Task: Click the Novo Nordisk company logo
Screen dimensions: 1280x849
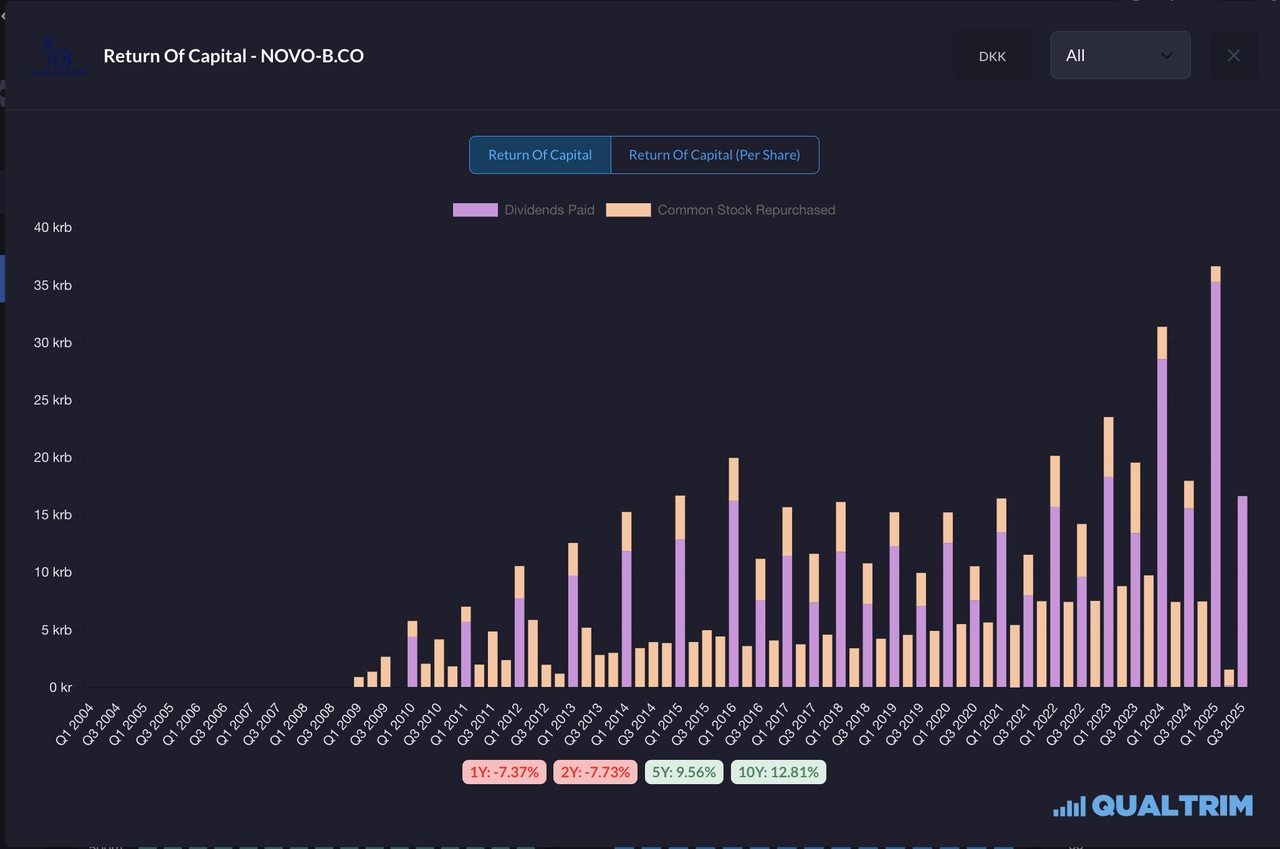Action: [x=60, y=57]
